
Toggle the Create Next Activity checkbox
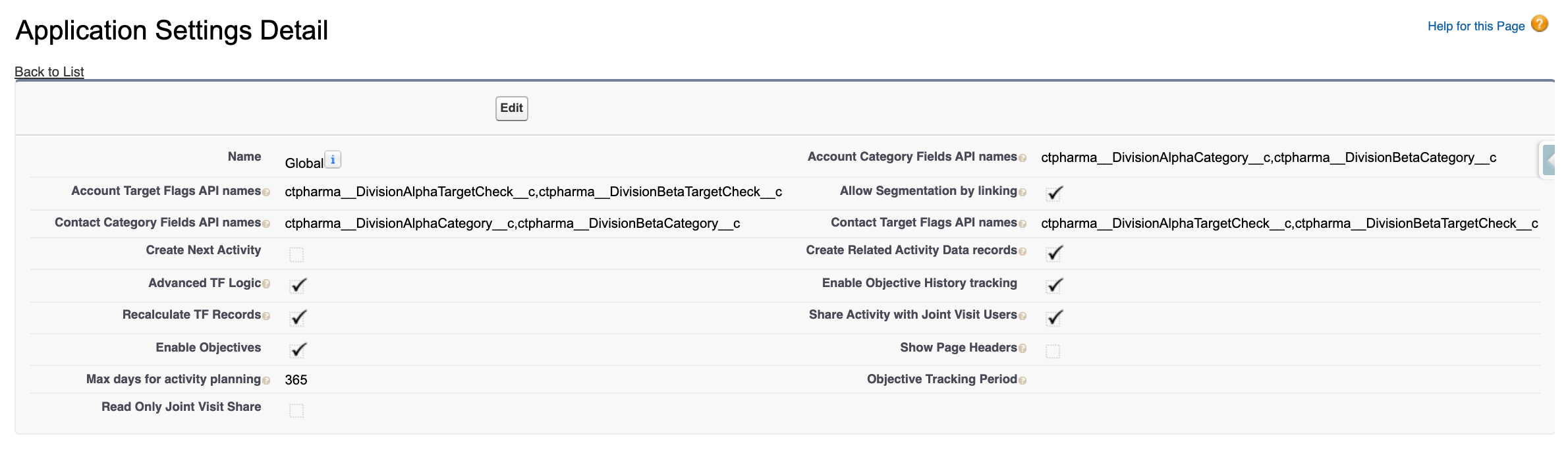[296, 254]
